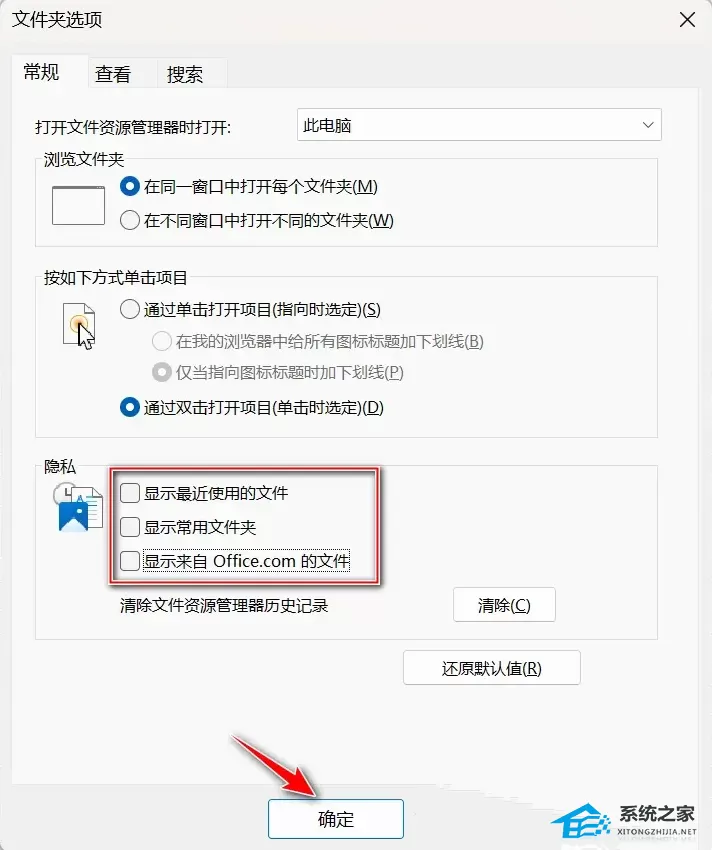Switch to the 查看 tab
The width and height of the screenshot is (712, 850).
tap(113, 74)
